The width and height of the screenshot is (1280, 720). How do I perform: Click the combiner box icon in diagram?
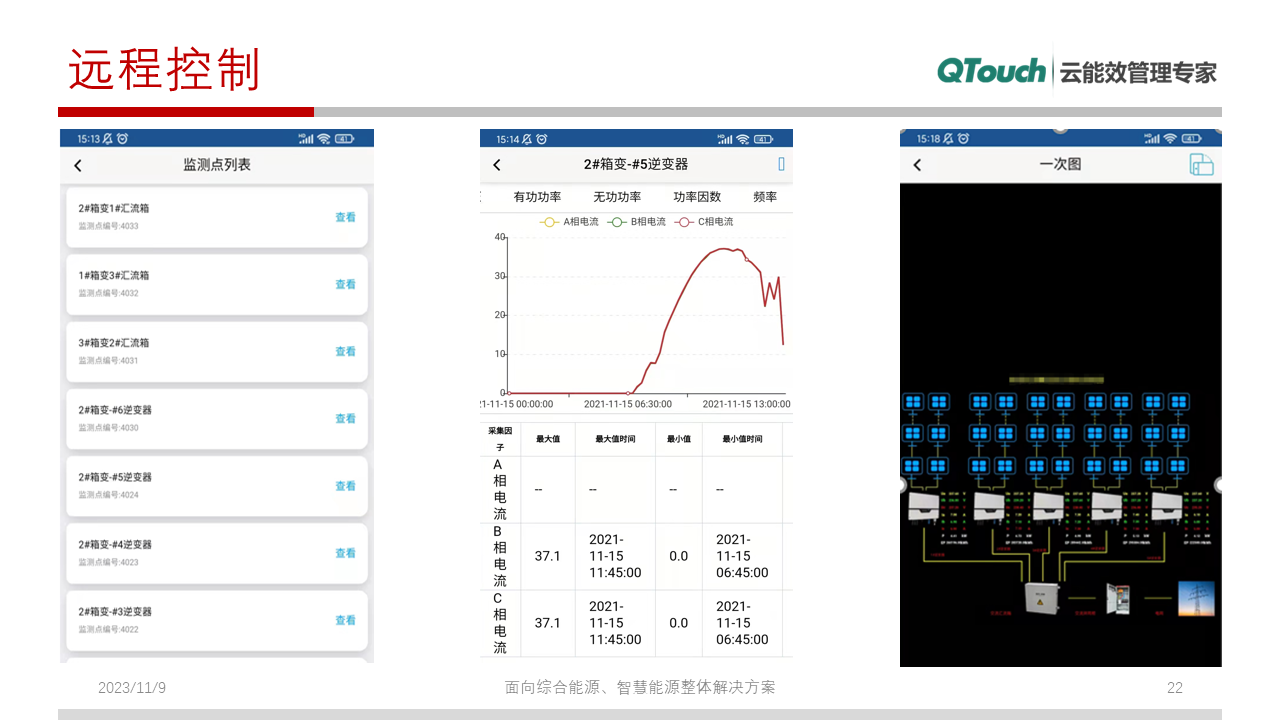pyautogui.click(x=1041, y=596)
